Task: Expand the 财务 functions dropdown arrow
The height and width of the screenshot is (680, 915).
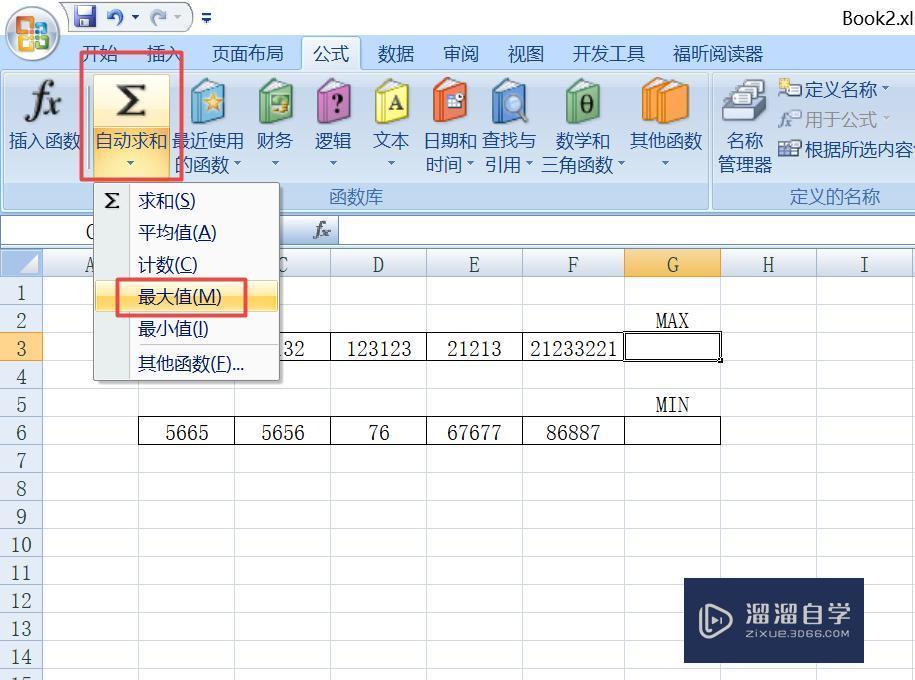Action: (x=275, y=163)
